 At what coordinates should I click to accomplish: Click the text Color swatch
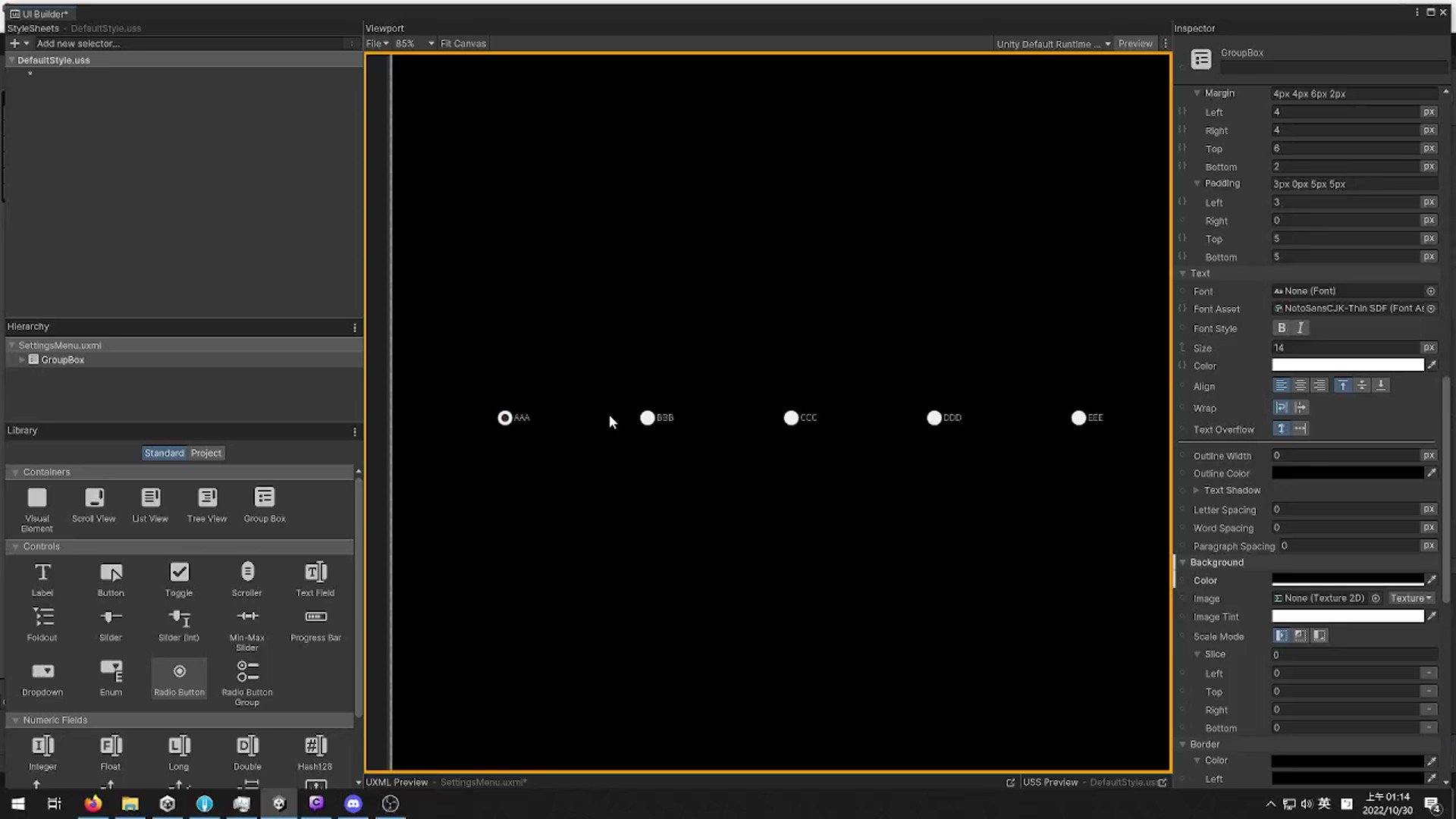(1347, 366)
